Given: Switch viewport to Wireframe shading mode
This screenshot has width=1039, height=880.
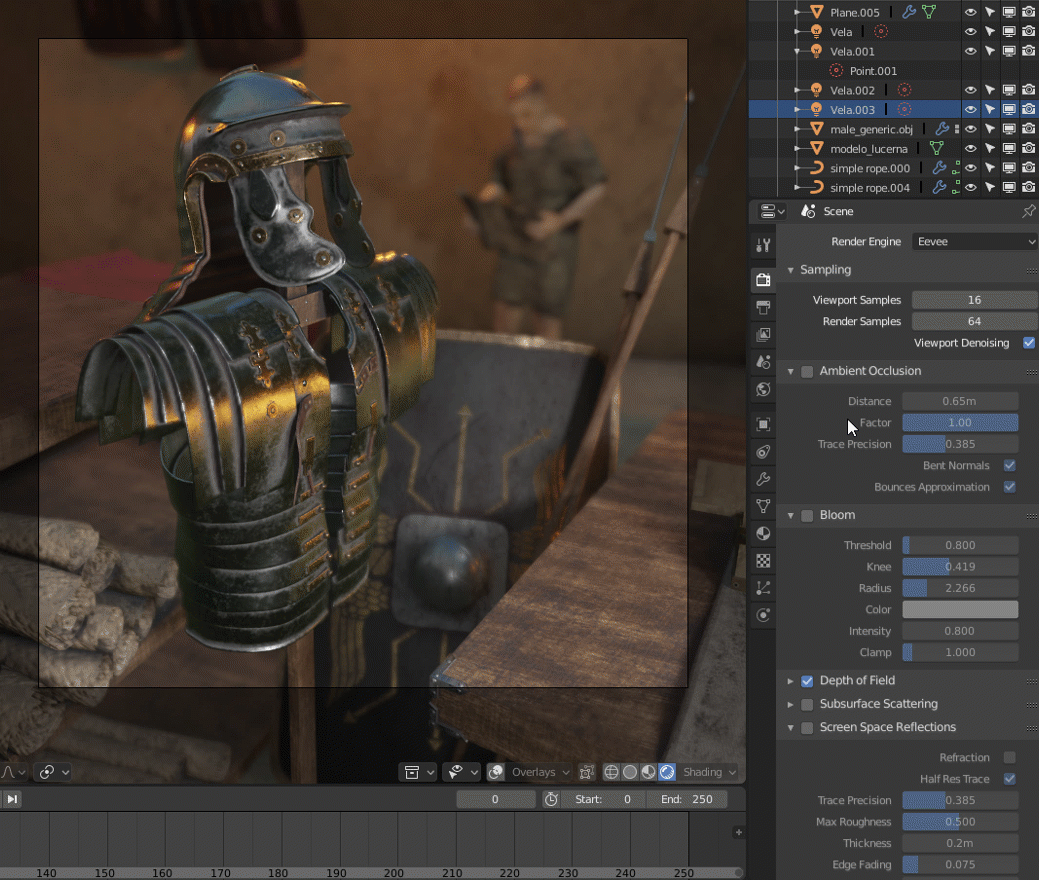Looking at the screenshot, I should 612,772.
